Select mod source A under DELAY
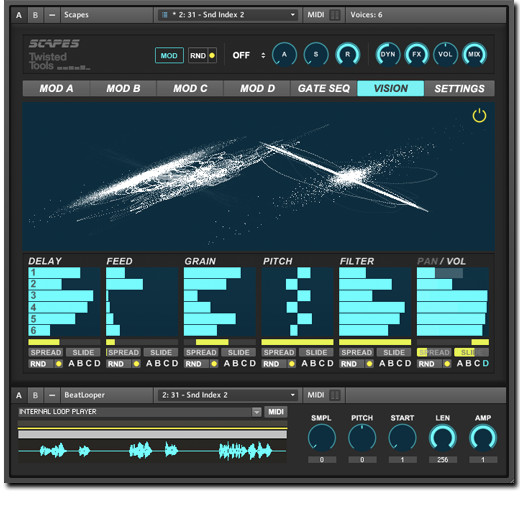This screenshot has height=520, width=520. point(71,363)
